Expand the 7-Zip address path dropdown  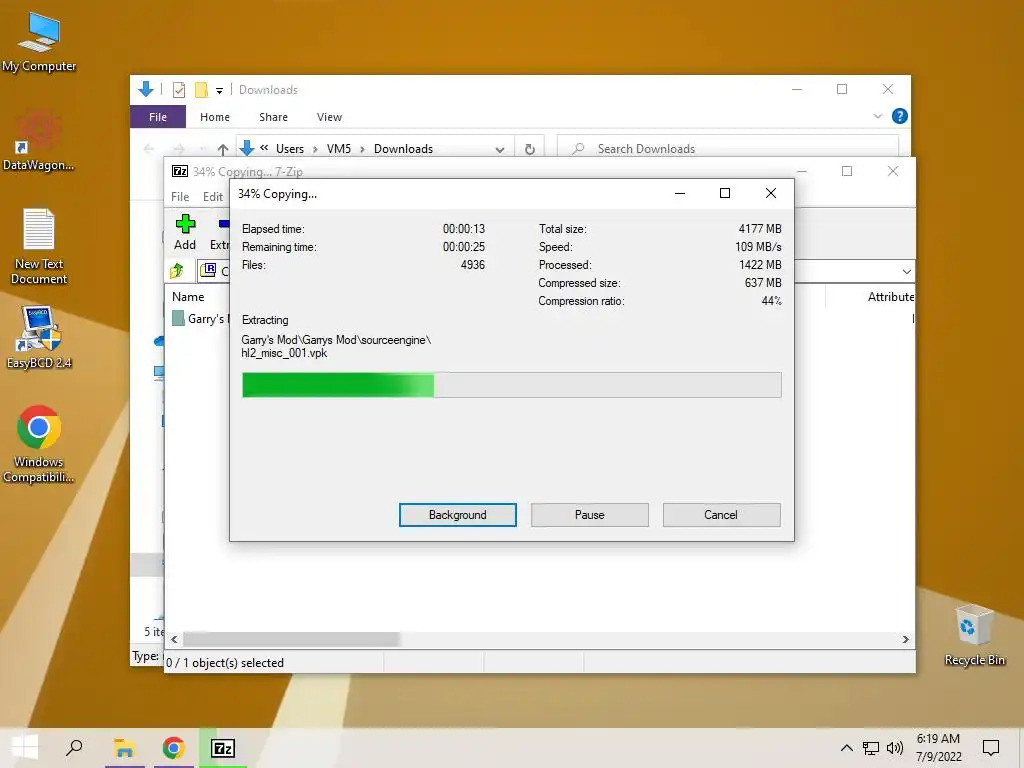point(906,271)
